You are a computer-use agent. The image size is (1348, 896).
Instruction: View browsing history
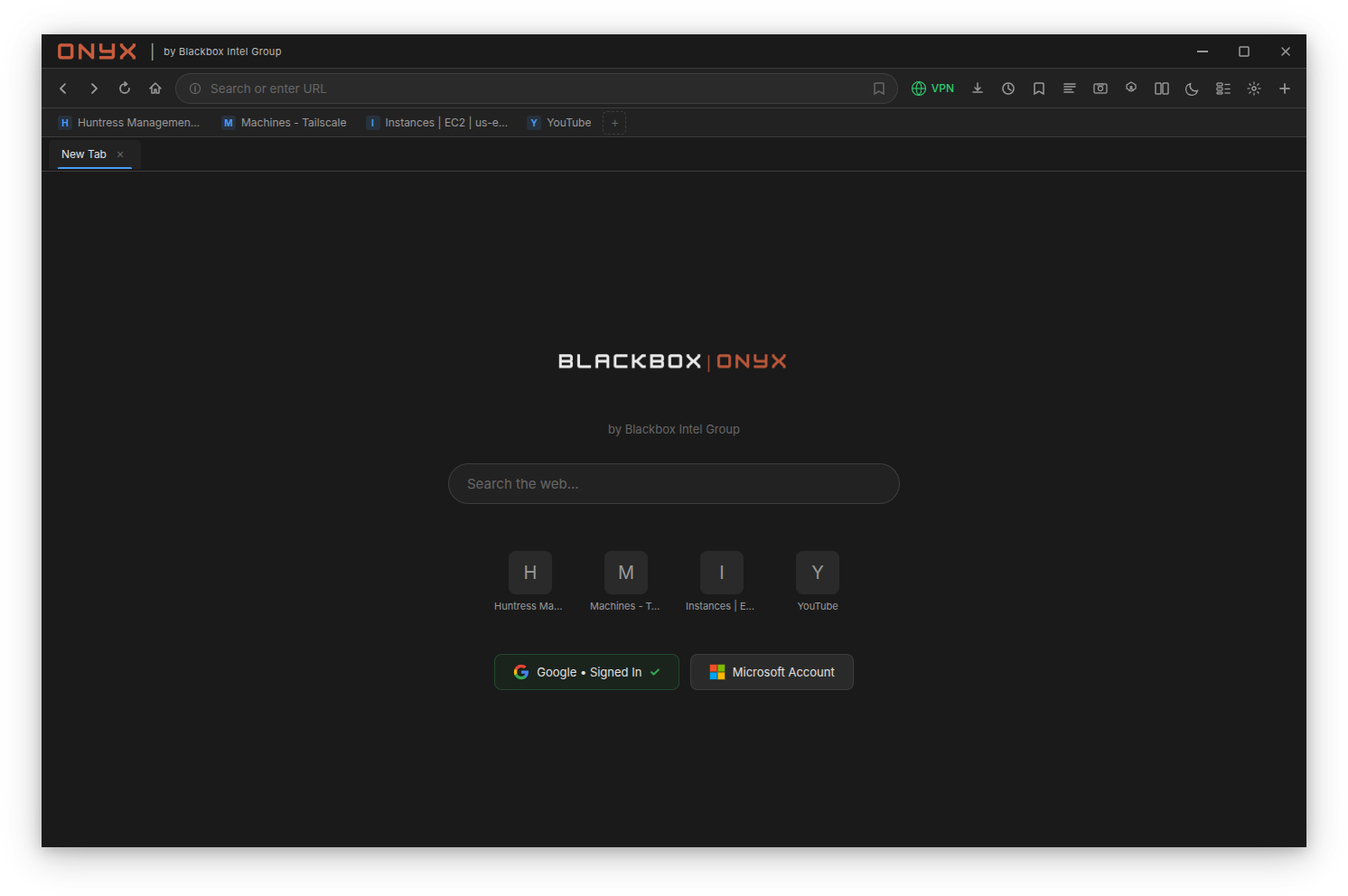click(1008, 88)
